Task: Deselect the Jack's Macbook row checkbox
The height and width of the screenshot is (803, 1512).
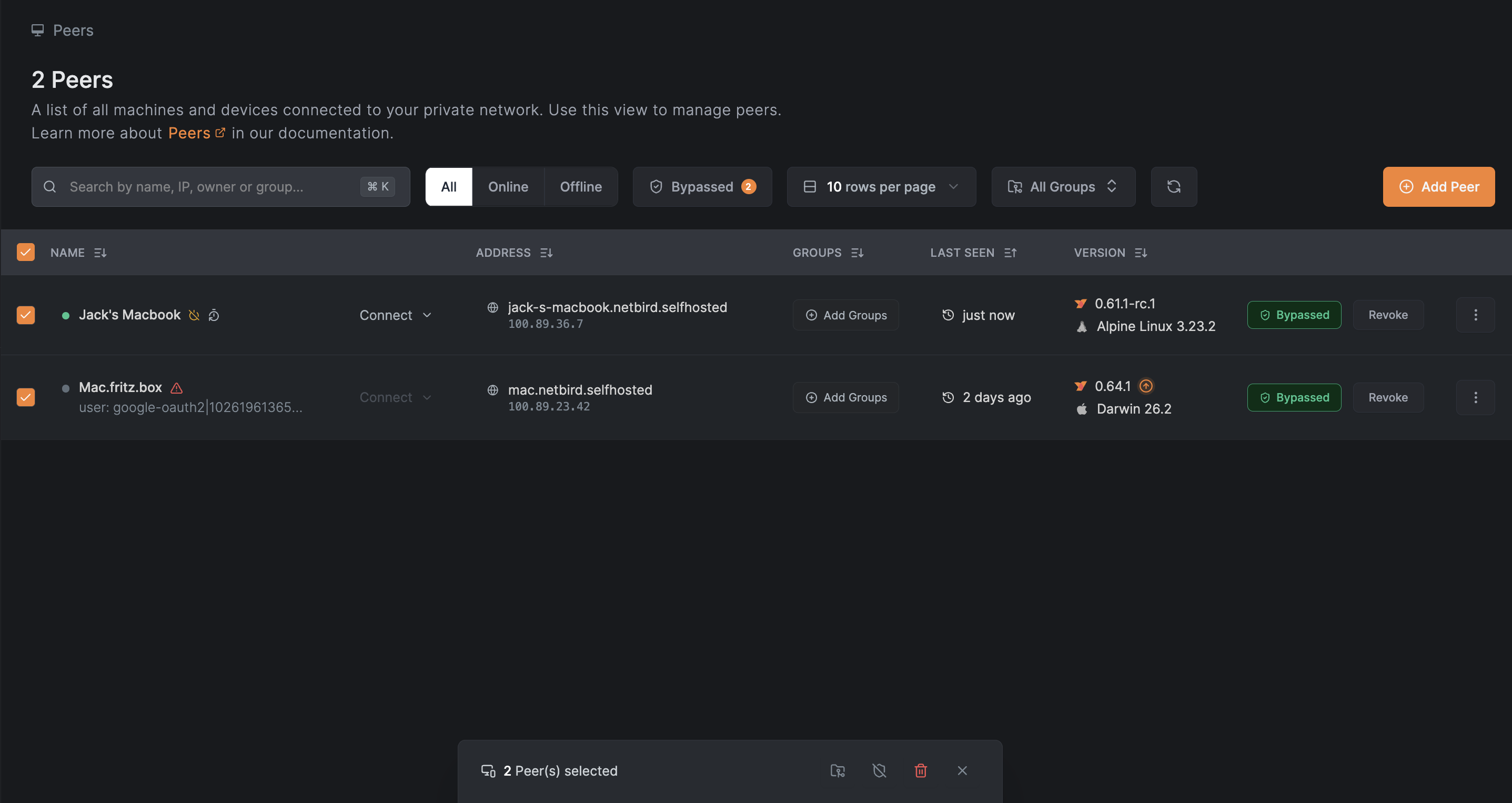Action: 26,315
